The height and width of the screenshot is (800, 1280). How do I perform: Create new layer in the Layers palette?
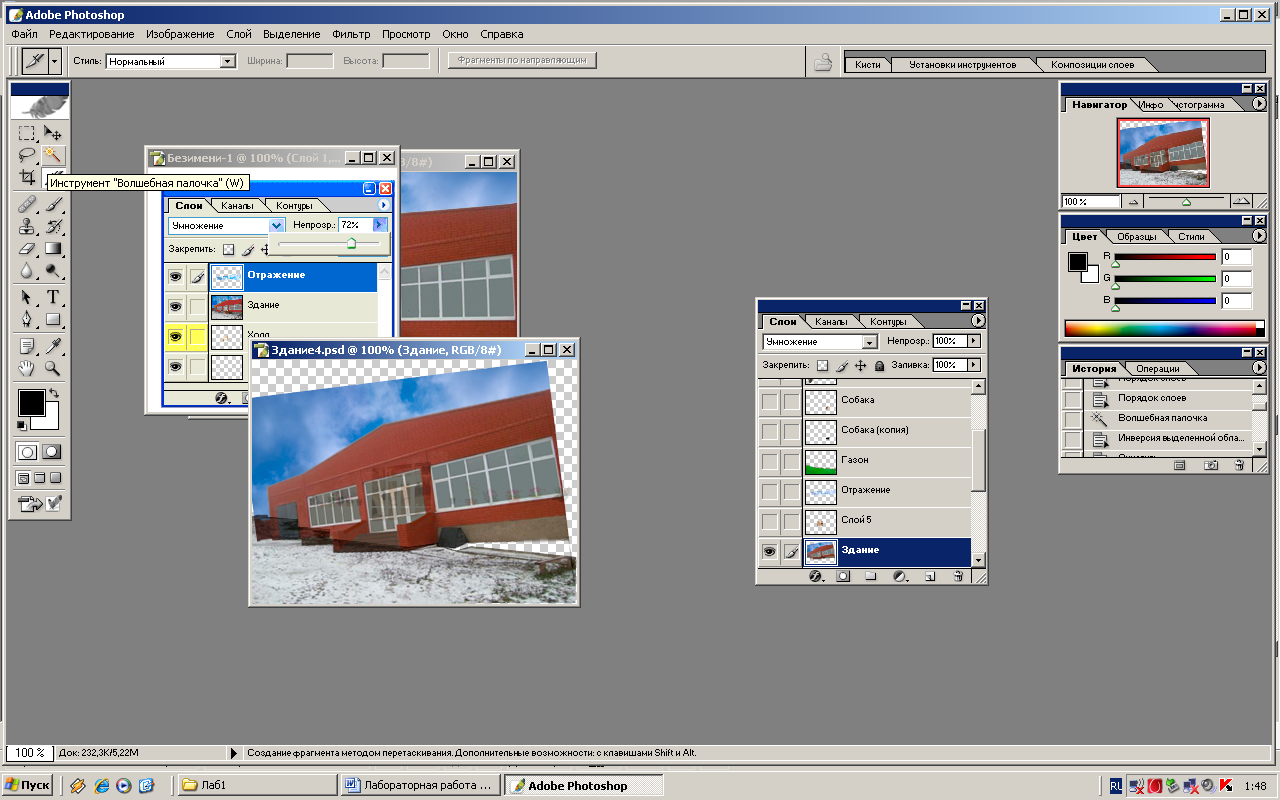929,576
